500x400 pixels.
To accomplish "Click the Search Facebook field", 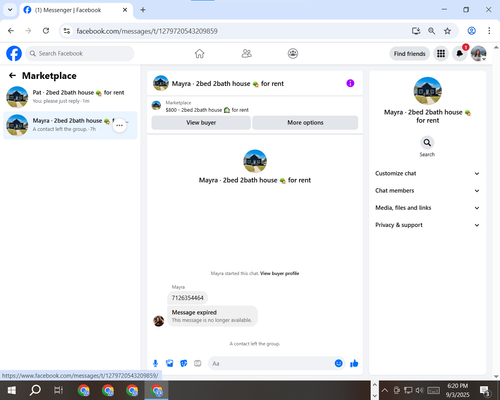I will tap(80, 53).
